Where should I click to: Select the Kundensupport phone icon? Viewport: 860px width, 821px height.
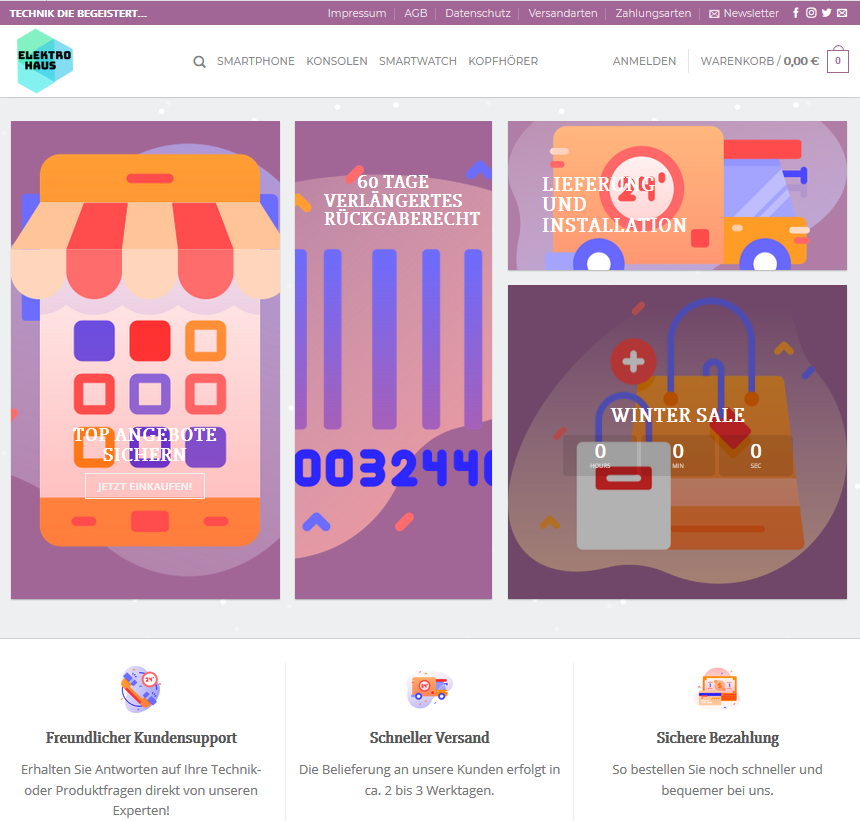point(140,689)
